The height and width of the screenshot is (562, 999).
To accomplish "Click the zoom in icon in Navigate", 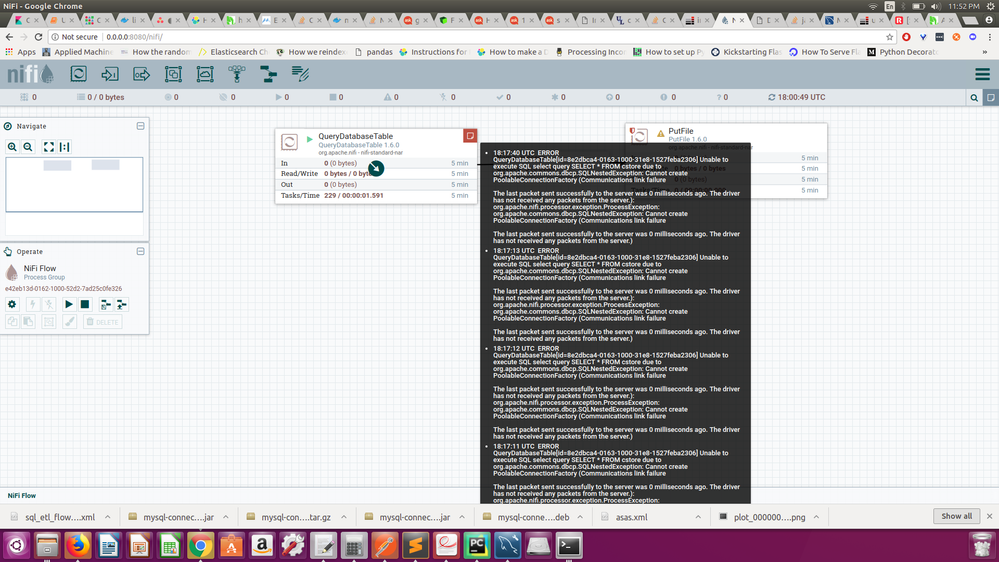I will (x=12, y=147).
